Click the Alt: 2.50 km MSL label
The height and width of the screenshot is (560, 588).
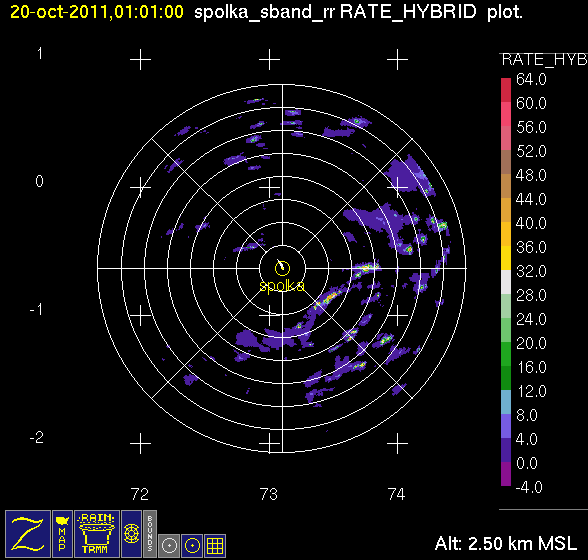point(506,543)
